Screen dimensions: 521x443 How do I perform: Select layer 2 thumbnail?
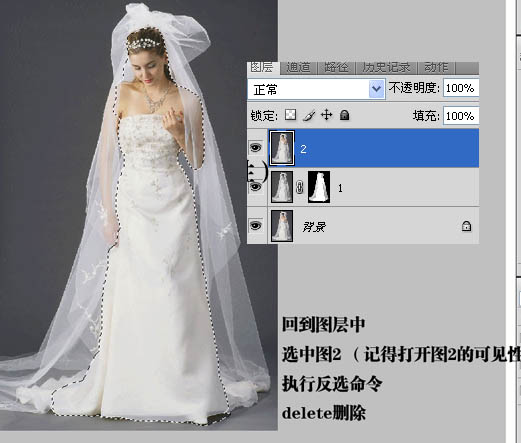click(282, 148)
